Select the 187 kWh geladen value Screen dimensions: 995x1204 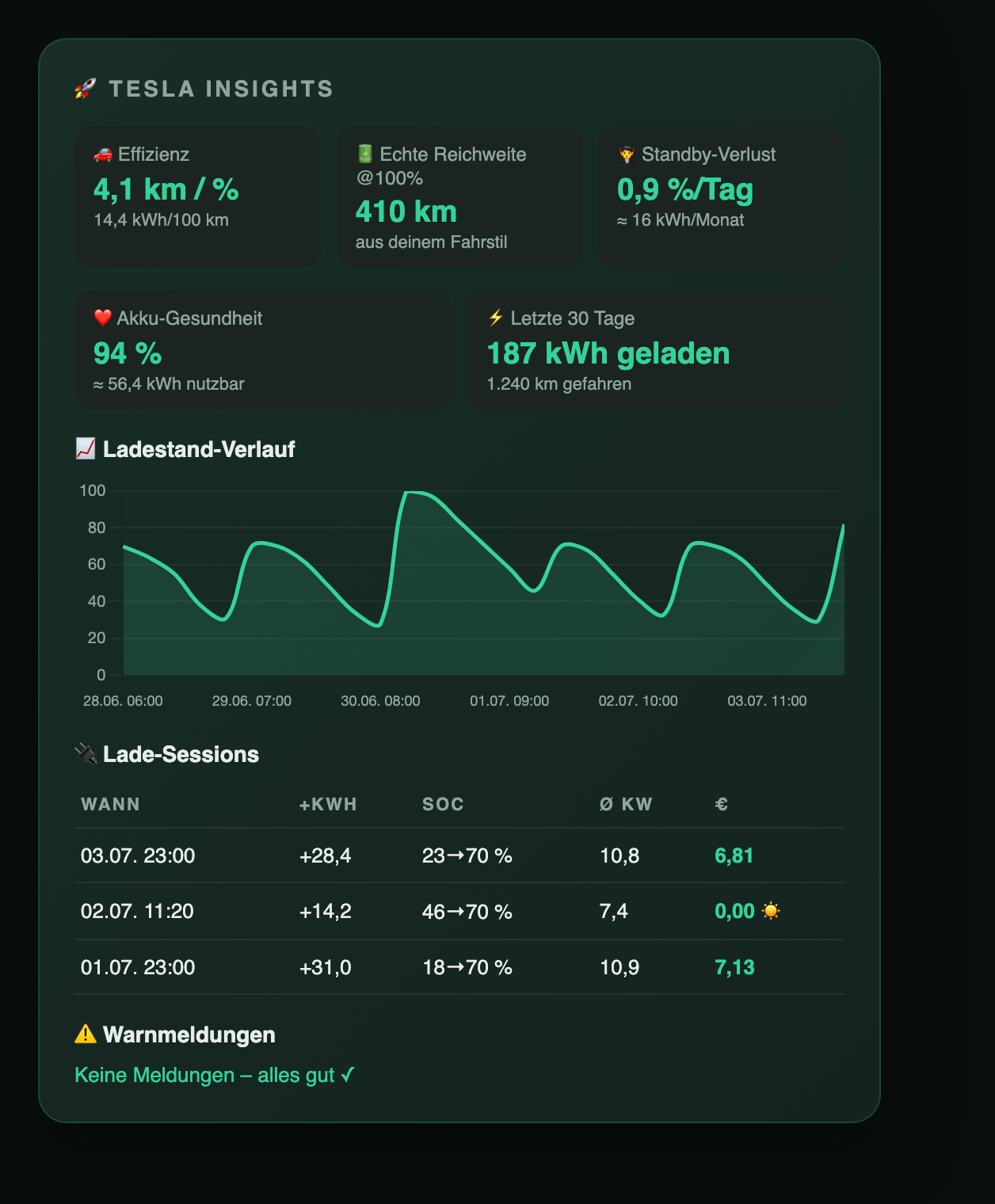(608, 353)
